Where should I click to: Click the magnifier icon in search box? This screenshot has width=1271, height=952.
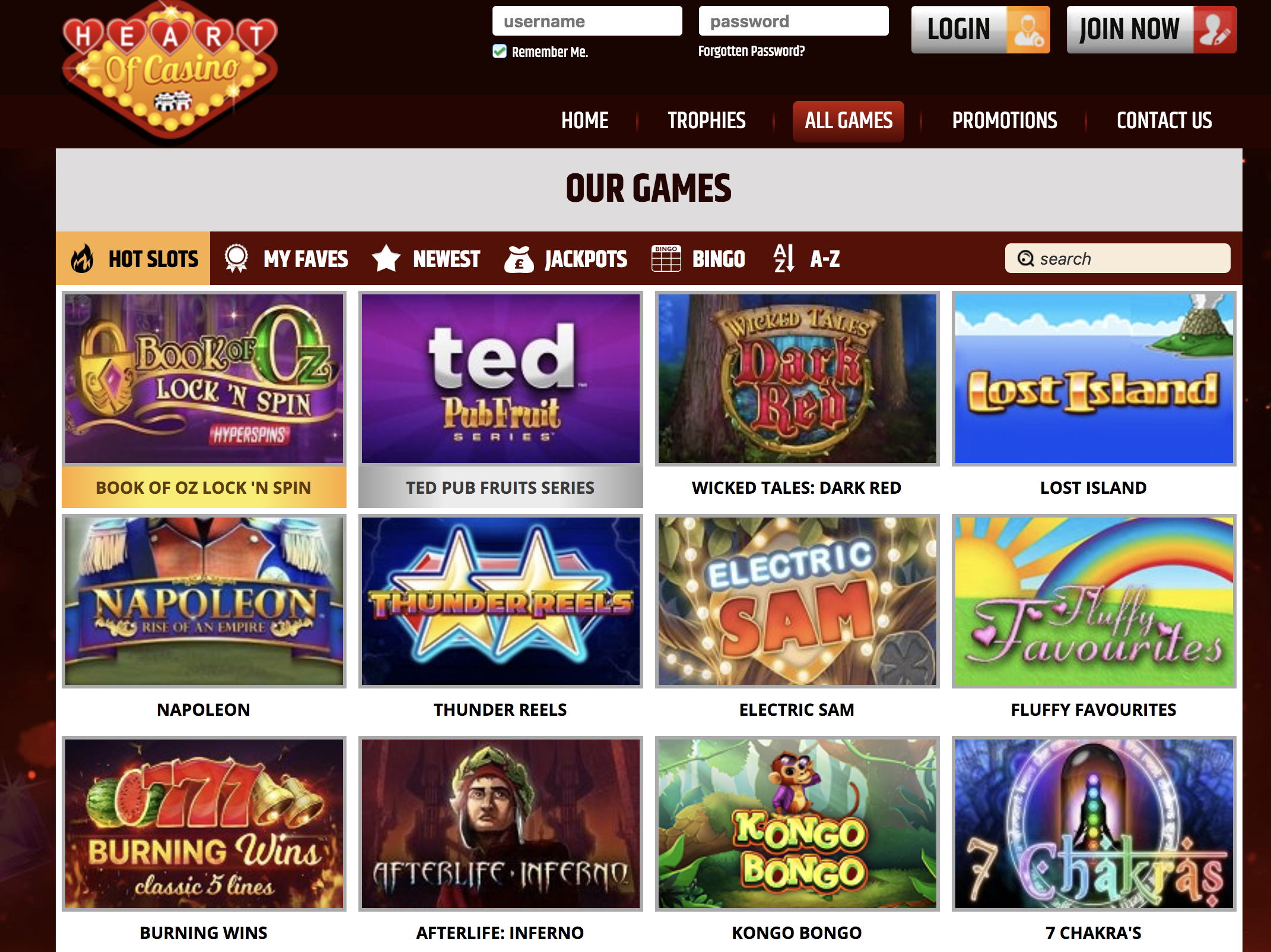click(x=1025, y=259)
